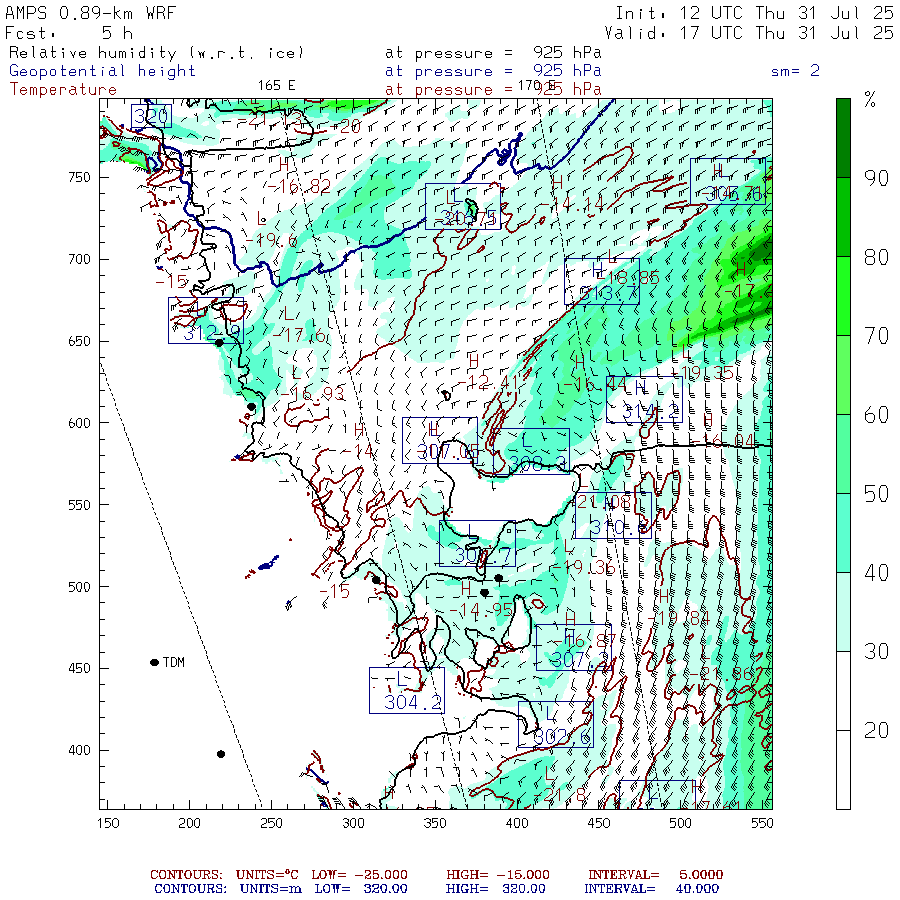Image resolution: width=900 pixels, height=900 pixels.
Task: Click the y-axis tick label '450'
Action: (80, 668)
